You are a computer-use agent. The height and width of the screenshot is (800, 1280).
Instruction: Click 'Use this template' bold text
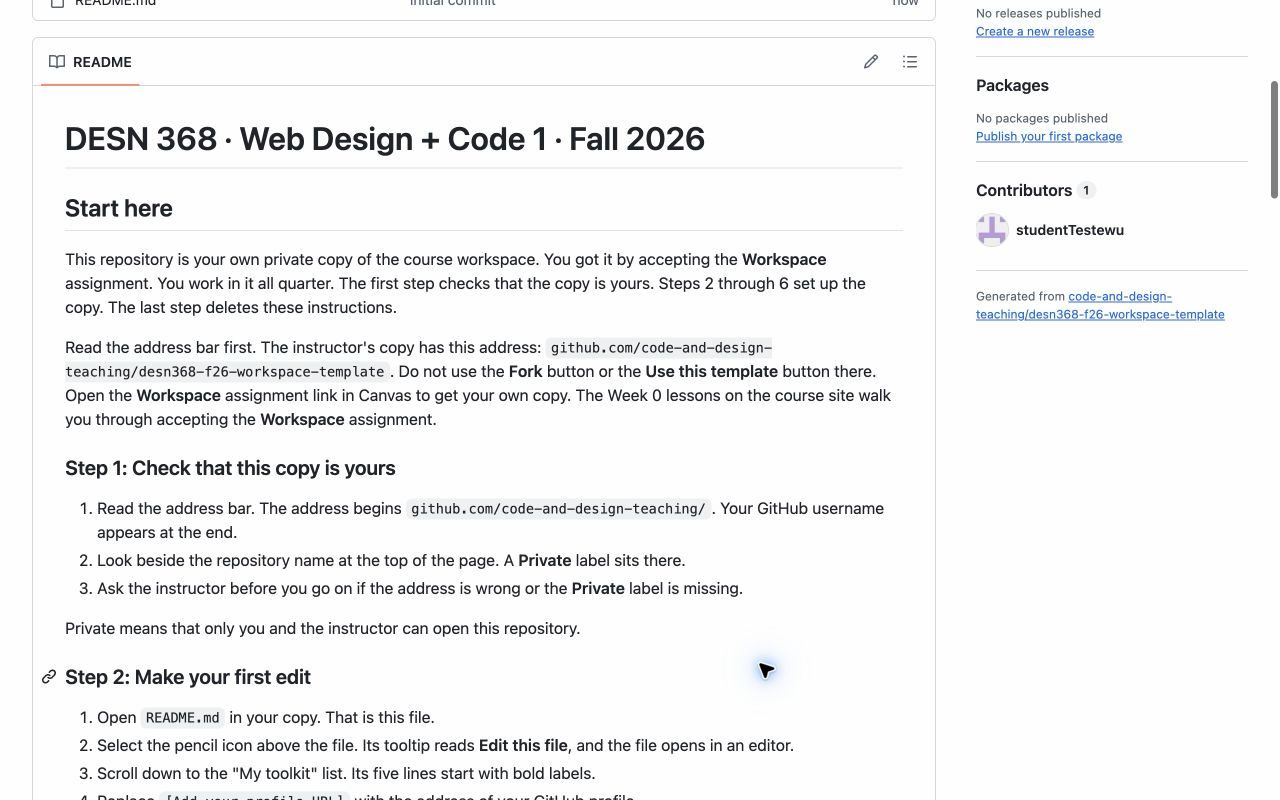711,371
